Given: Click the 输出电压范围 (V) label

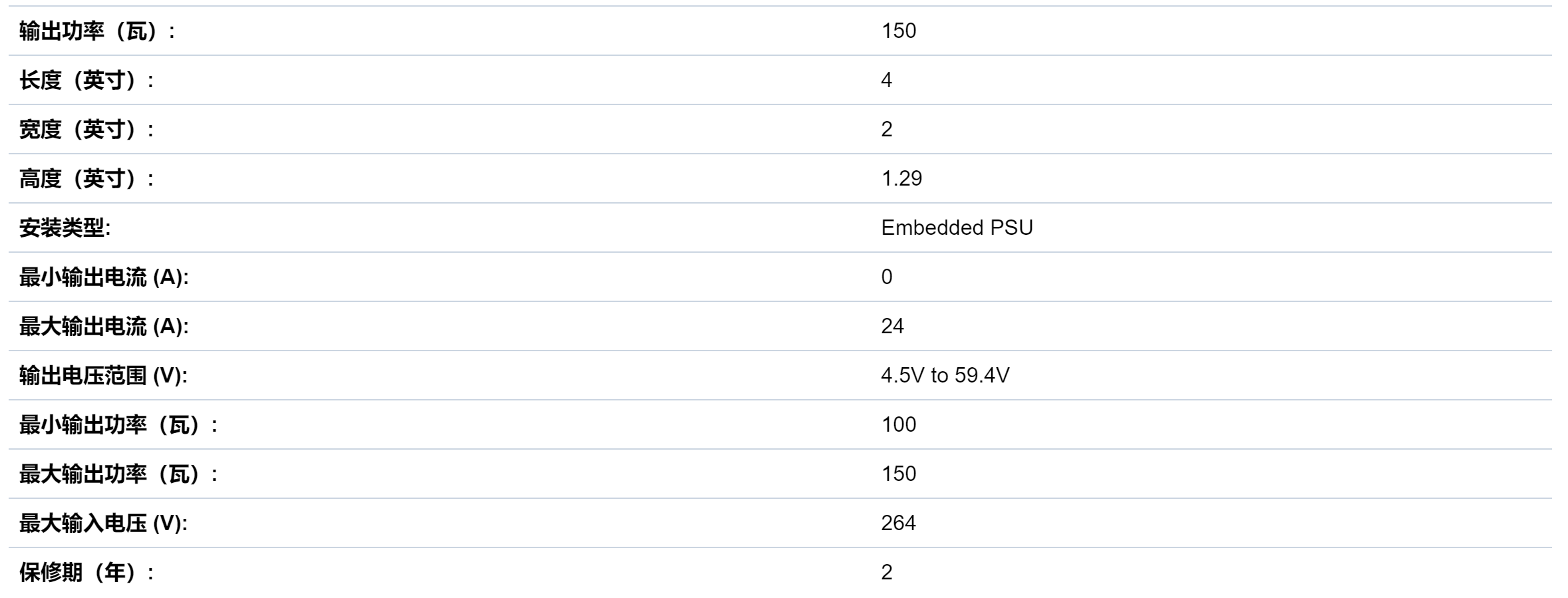Looking at the screenshot, I should click(x=103, y=375).
